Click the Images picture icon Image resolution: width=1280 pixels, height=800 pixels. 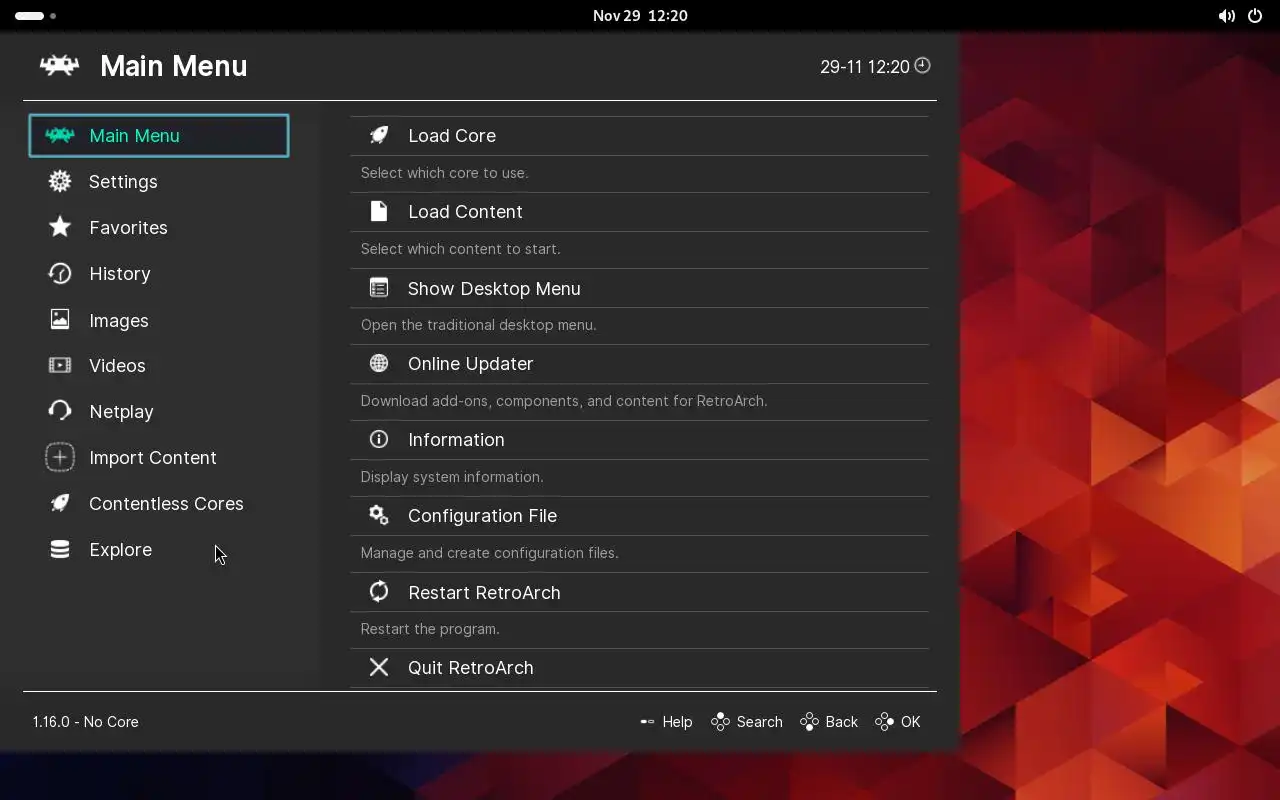[60, 320]
